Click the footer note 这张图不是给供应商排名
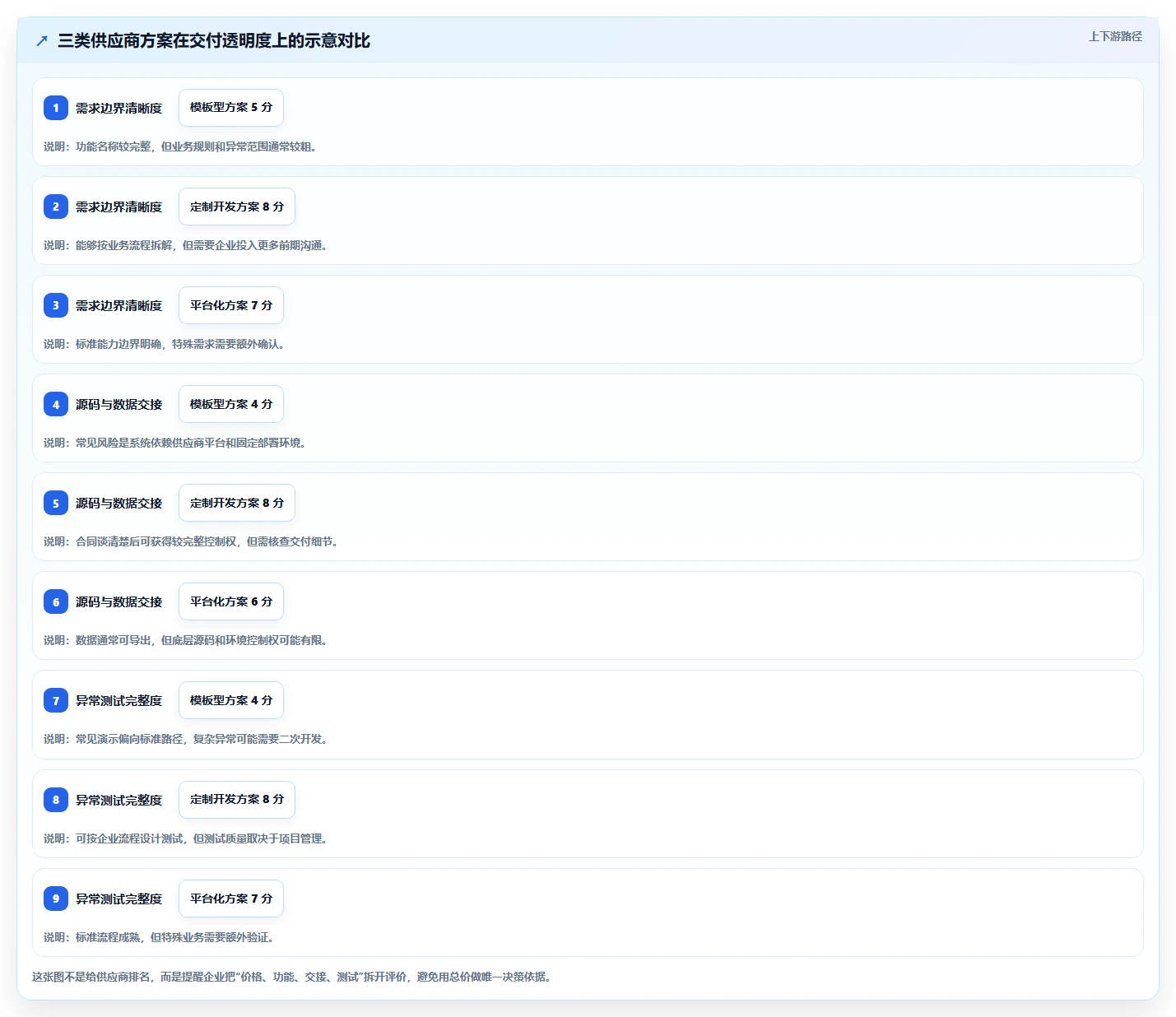Screen dimensions: 1176x1017 (91, 977)
